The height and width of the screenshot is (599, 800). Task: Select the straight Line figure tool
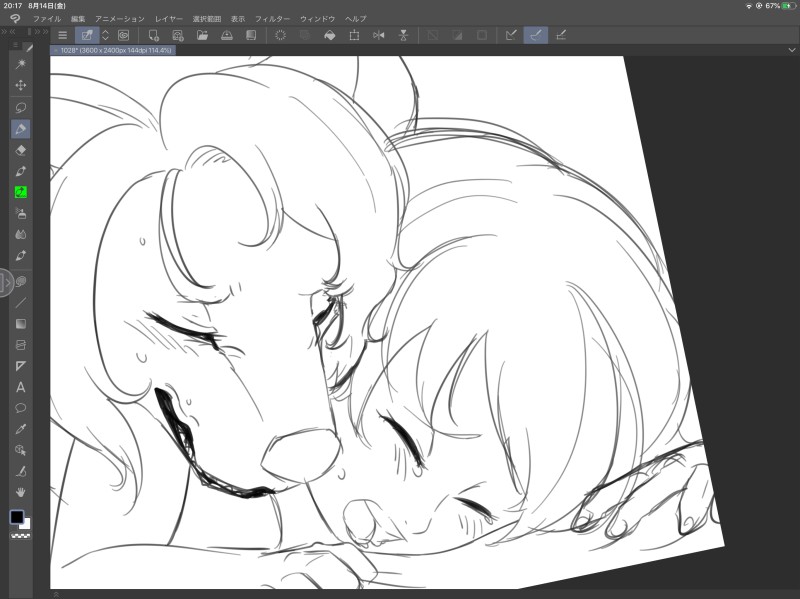pos(21,303)
